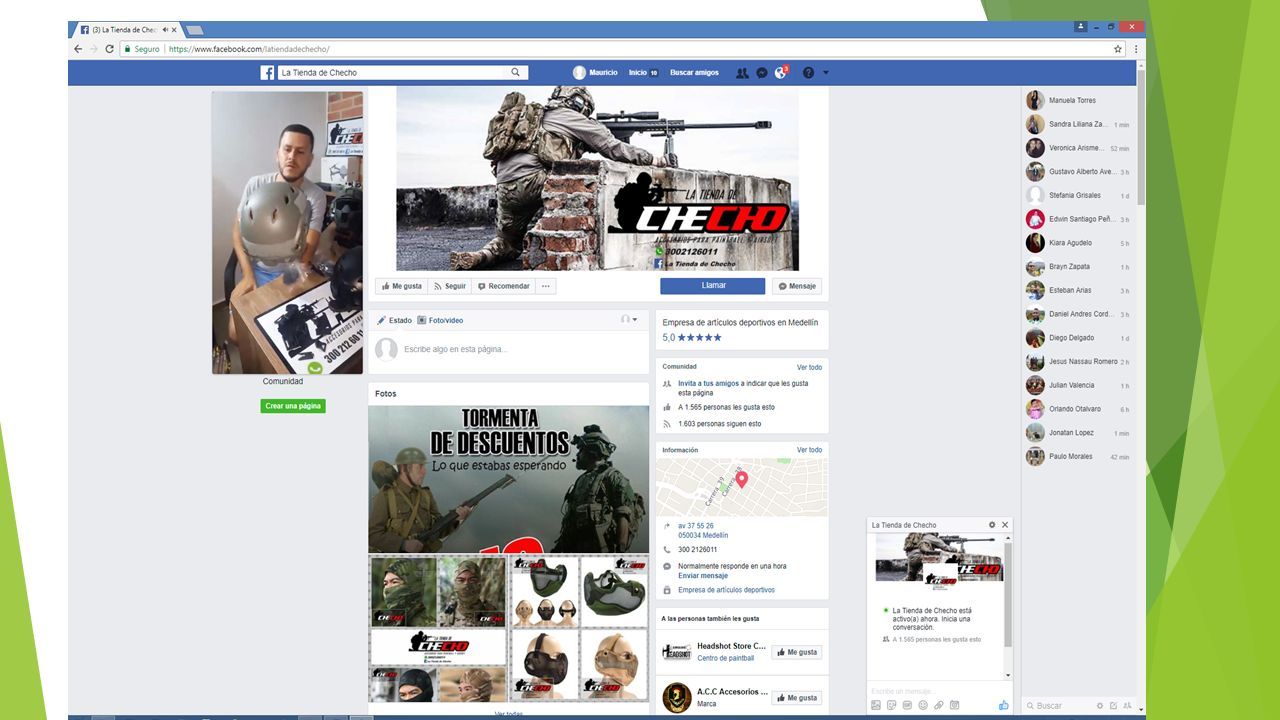This screenshot has height=720, width=1280.
Task: Click the green Crear una página button
Action: pyautogui.click(x=293, y=406)
